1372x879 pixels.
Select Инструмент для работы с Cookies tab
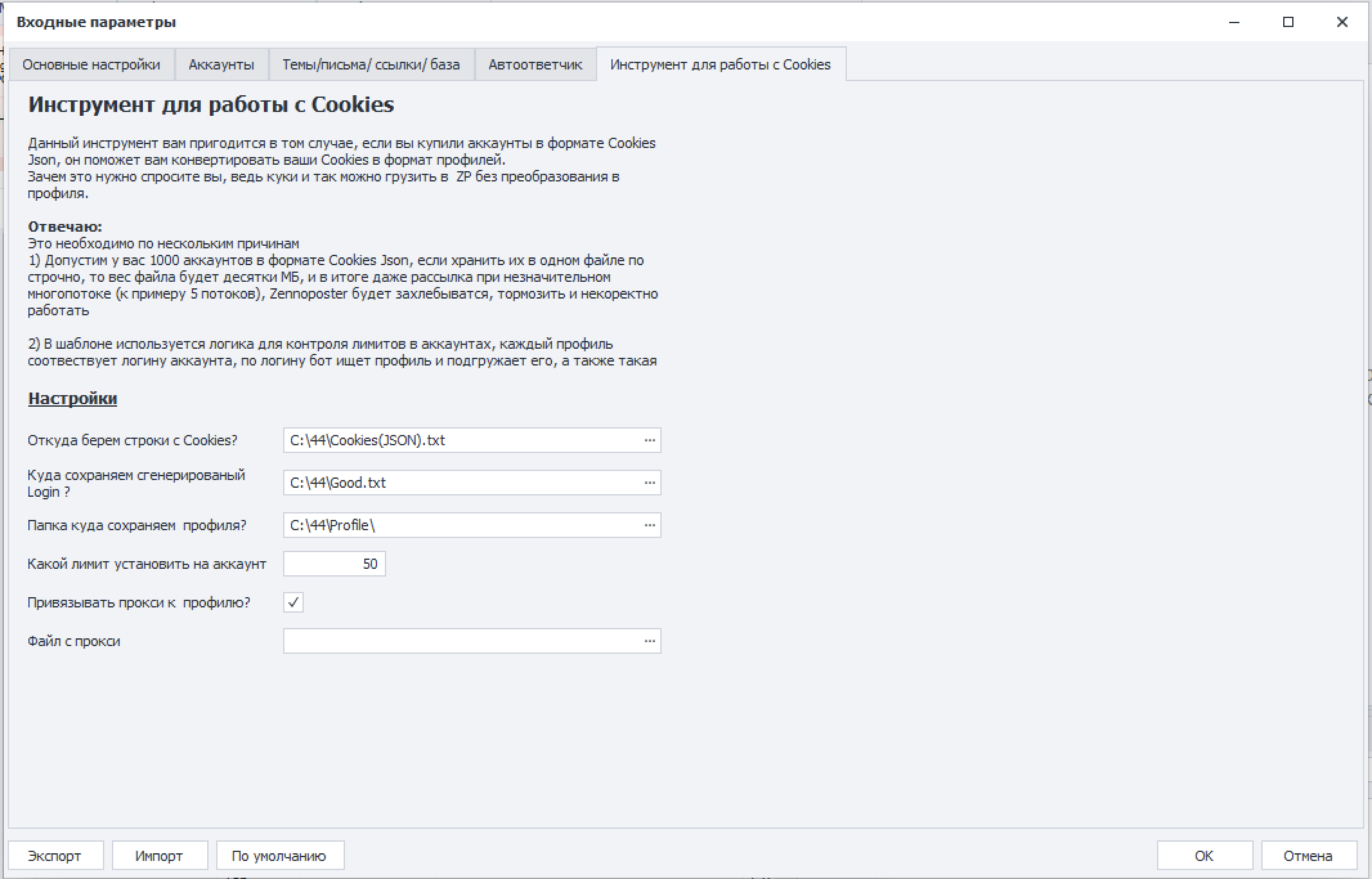pos(721,65)
